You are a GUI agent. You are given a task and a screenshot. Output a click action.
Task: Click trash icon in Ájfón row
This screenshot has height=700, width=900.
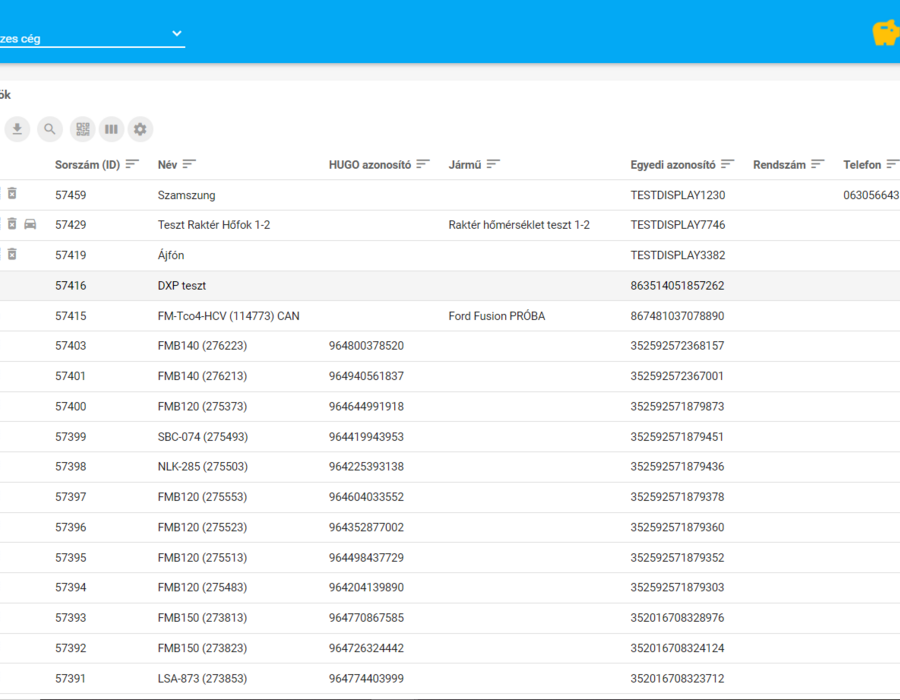(12, 254)
